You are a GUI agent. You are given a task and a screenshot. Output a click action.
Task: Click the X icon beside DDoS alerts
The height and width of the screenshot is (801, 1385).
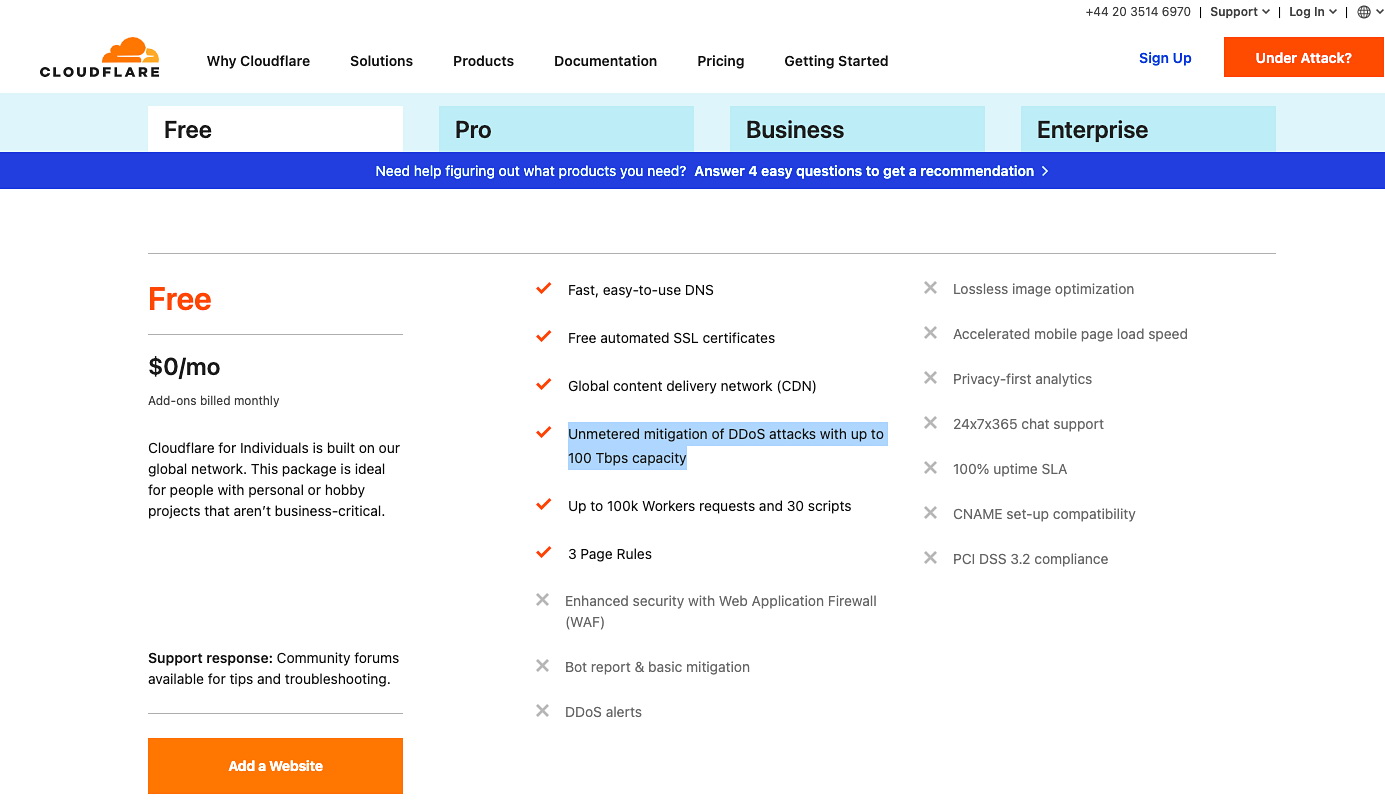[x=542, y=711]
